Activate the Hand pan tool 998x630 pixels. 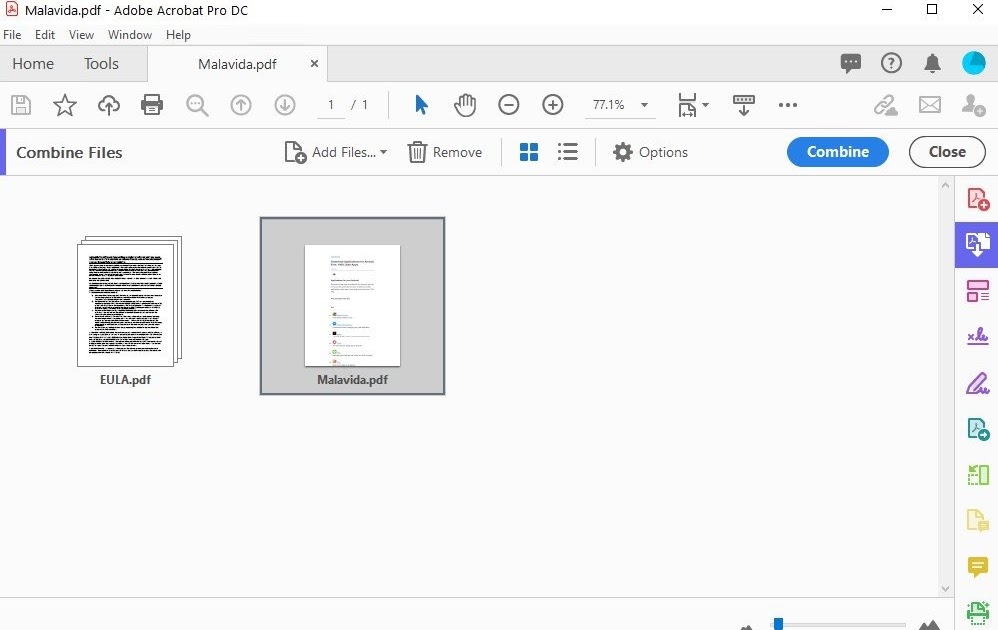pyautogui.click(x=465, y=105)
